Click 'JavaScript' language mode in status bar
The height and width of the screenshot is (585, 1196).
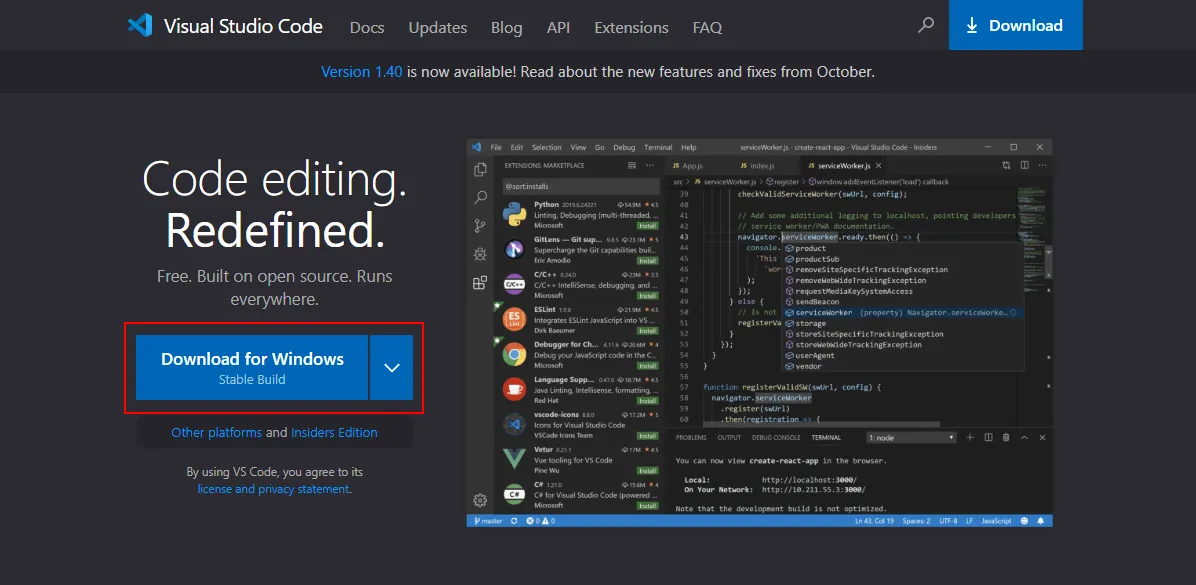tap(996, 521)
